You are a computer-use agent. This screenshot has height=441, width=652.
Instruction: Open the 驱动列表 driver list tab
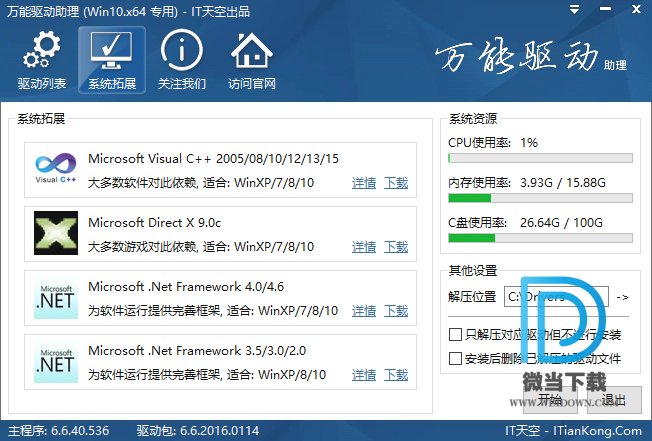point(42,60)
